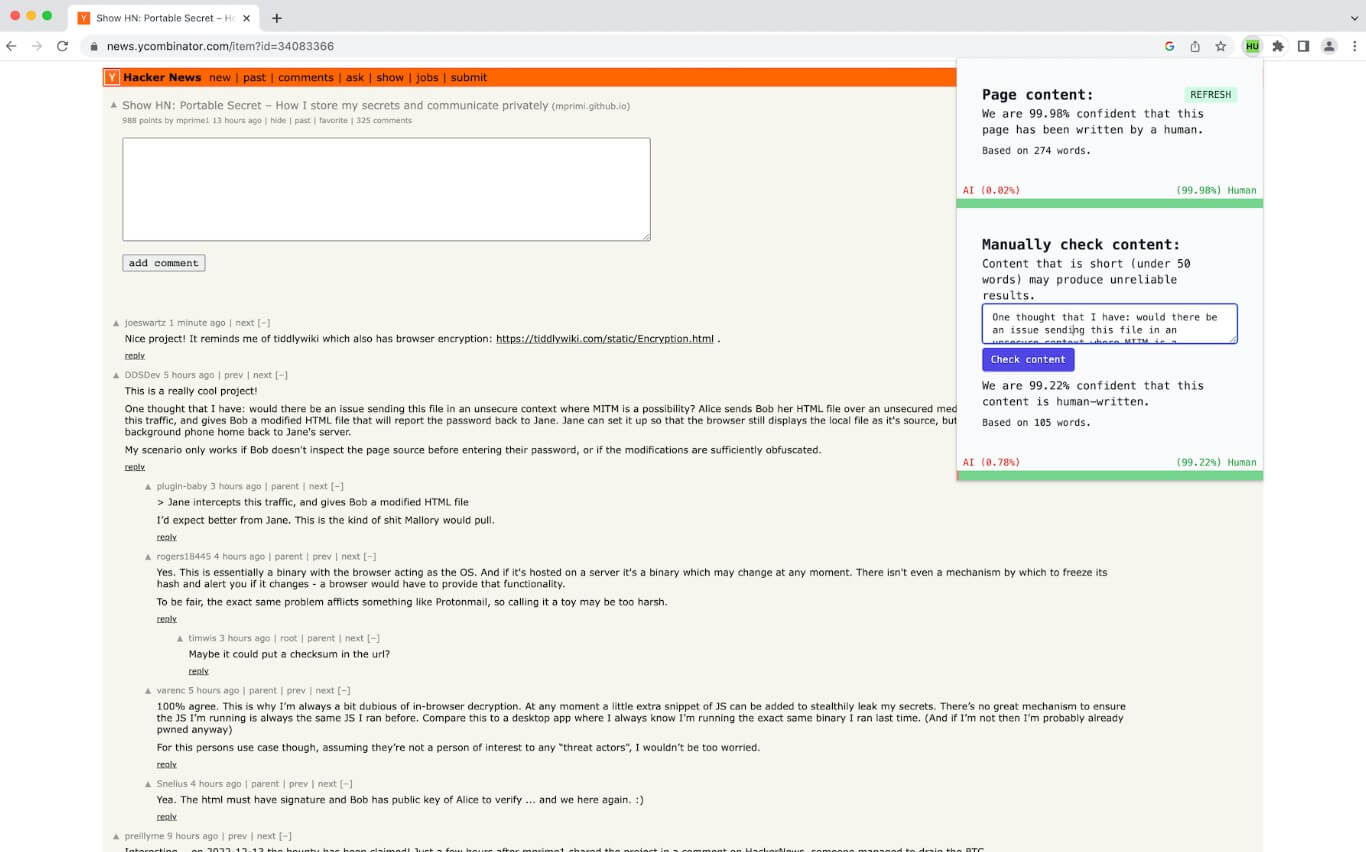Upvote DDSDev's comment
Image resolution: width=1366 pixels, height=852 pixels.
[117, 376]
